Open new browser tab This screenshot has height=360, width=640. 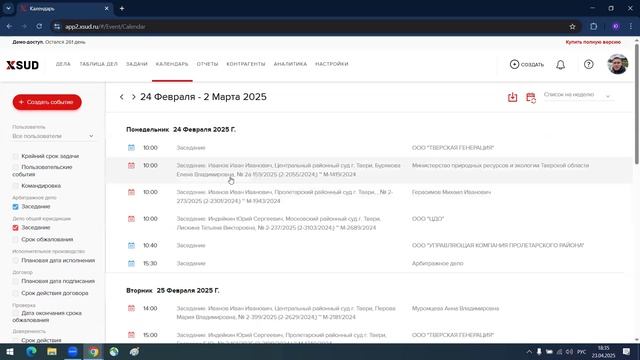click(122, 9)
